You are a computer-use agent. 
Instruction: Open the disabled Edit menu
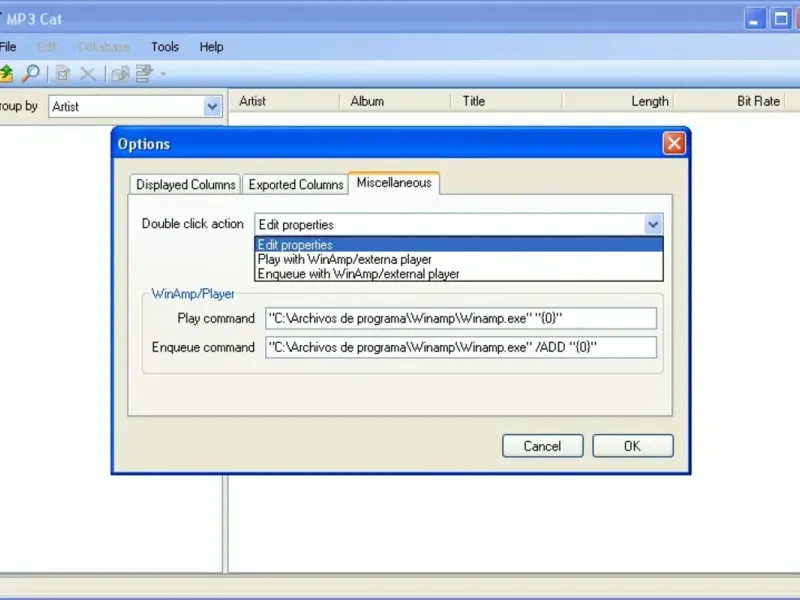point(47,47)
